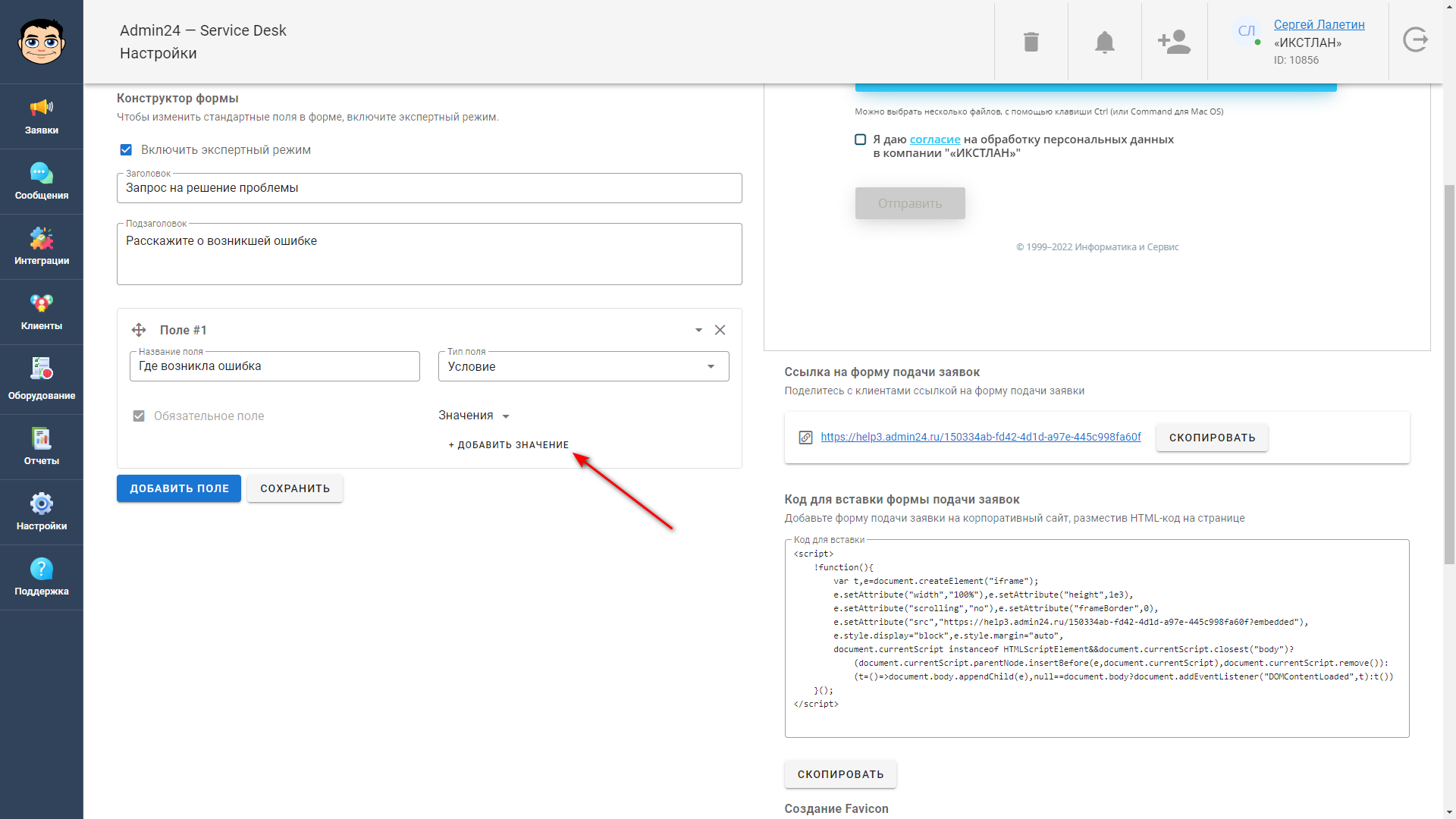The height and width of the screenshot is (819, 1456).
Task: Open the согласие link
Action: 935,140
